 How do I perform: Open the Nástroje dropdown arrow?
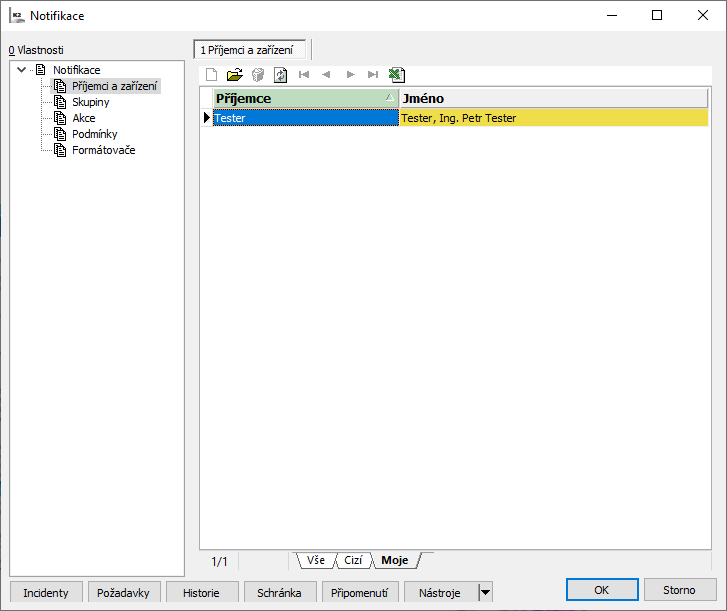pyautogui.click(x=485, y=592)
